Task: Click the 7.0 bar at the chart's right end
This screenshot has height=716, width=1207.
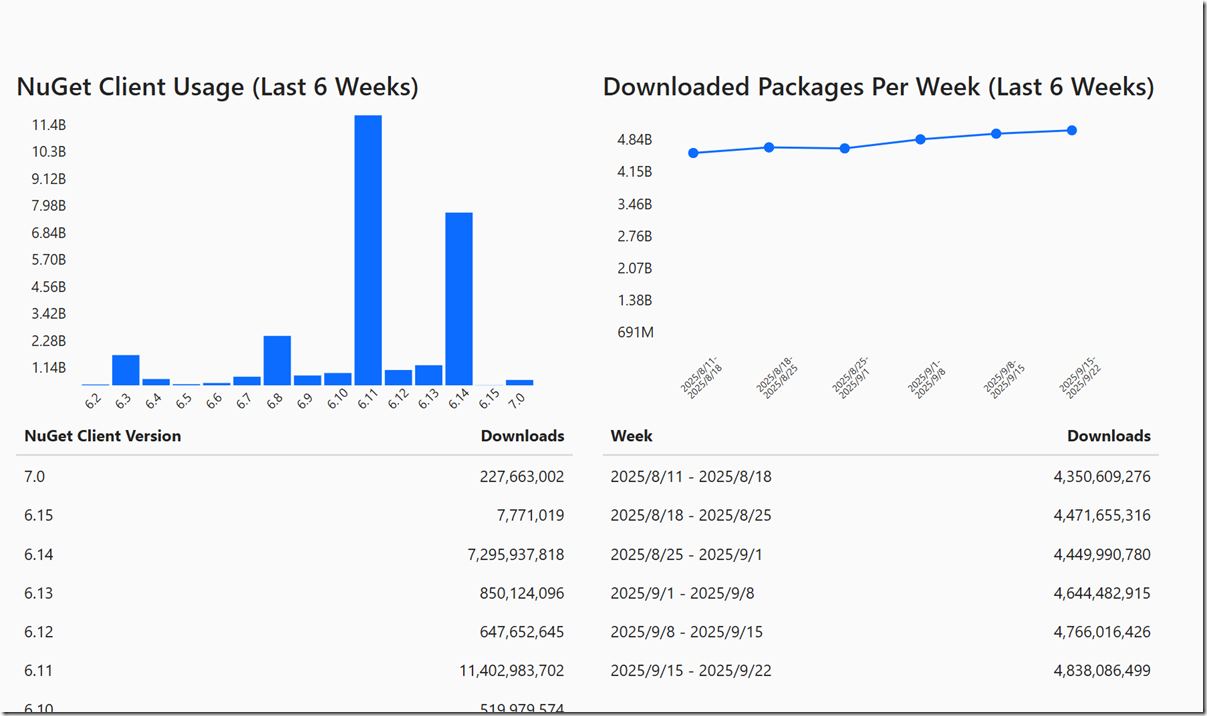Action: (519, 382)
